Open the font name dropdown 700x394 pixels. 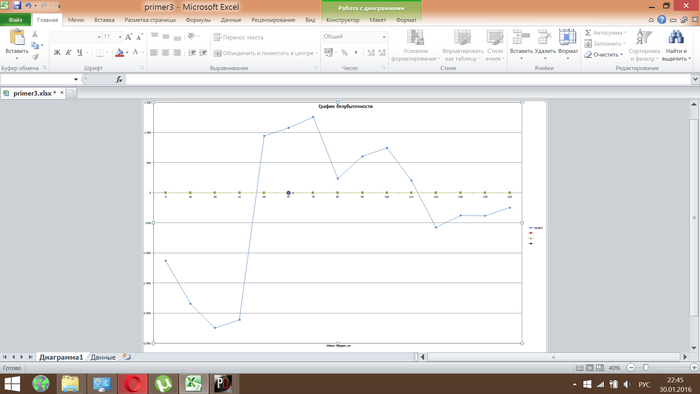(x=99, y=37)
